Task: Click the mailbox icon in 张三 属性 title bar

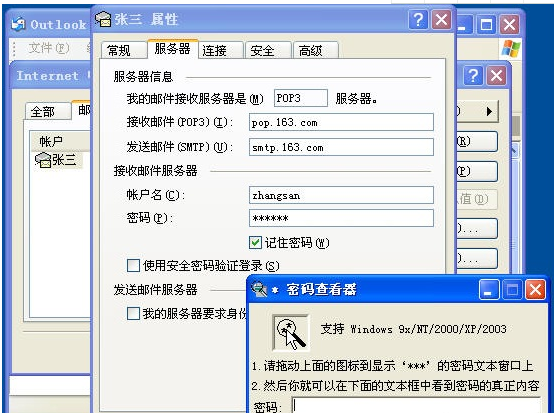Action: point(103,19)
